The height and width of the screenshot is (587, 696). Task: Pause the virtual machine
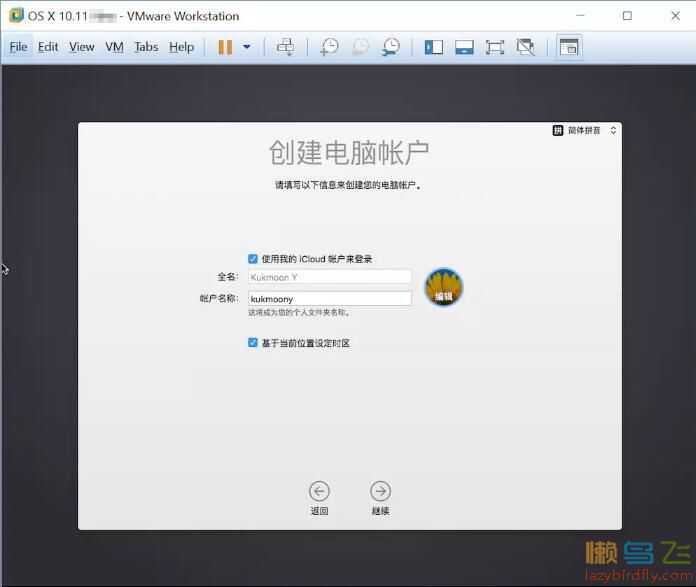coord(225,47)
